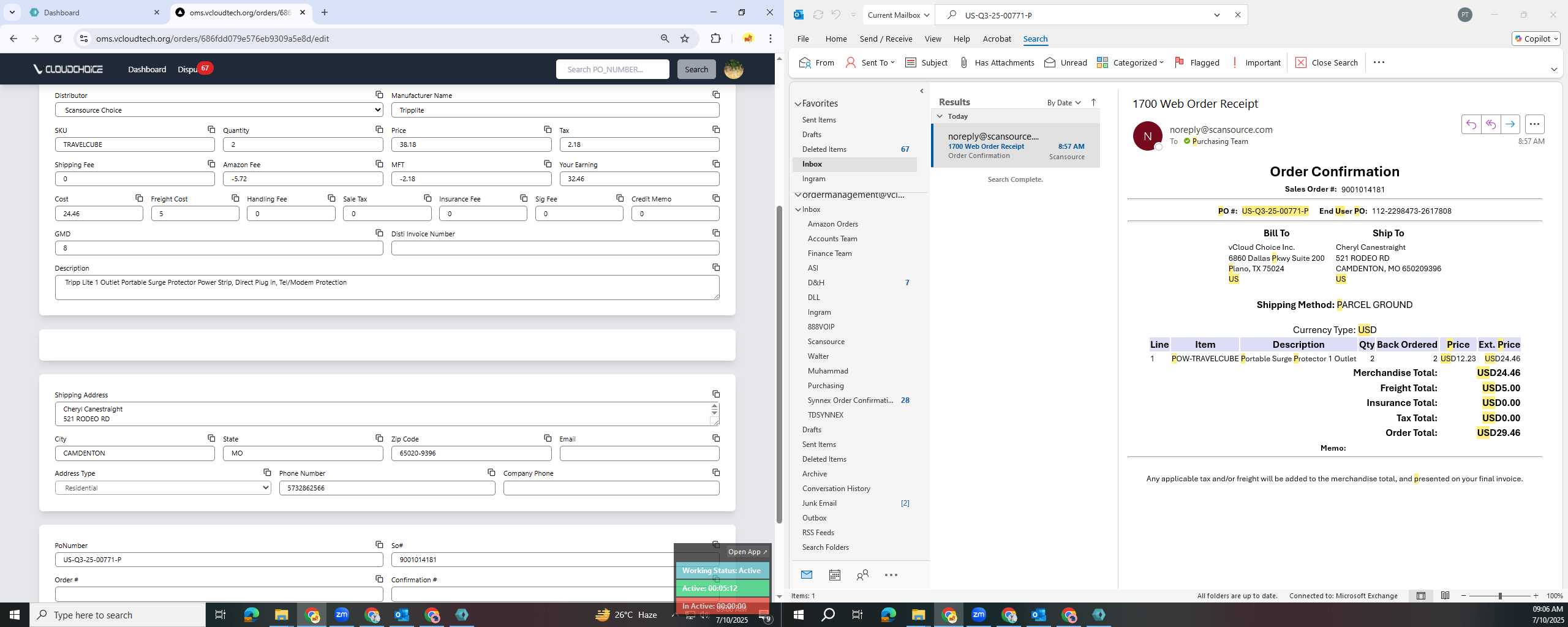This screenshot has width=1568, height=627.
Task: Copy the Distributor field value
Action: pos(379,95)
